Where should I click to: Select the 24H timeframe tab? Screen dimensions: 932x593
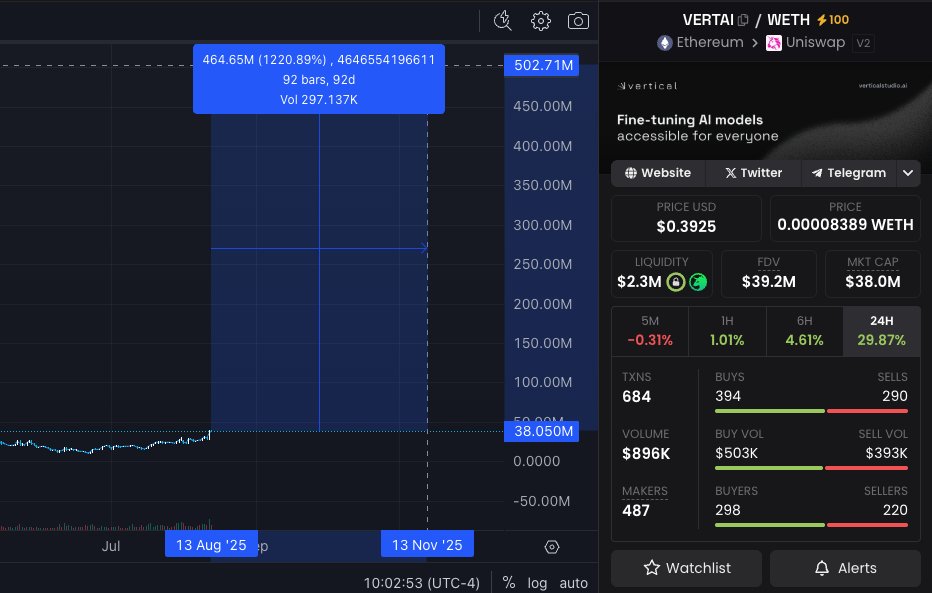[881, 332]
